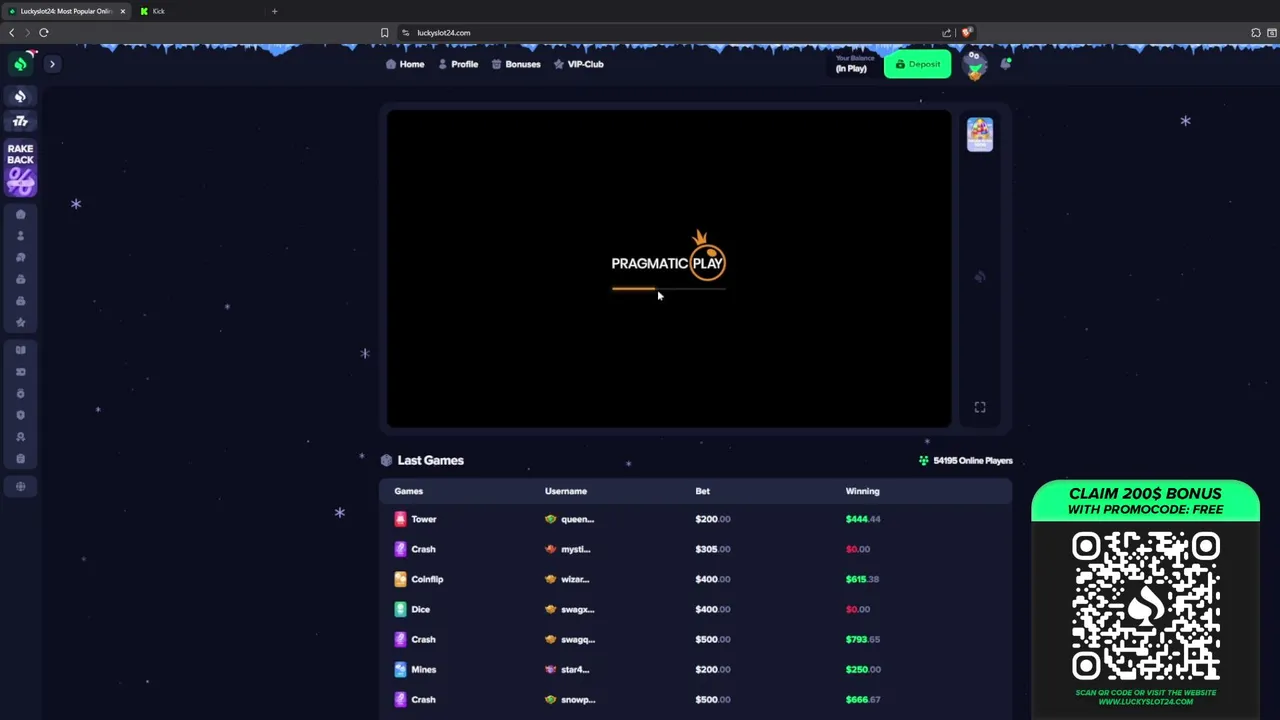Click username snowp... in Last Games
1280x720 pixels.
[x=578, y=699]
